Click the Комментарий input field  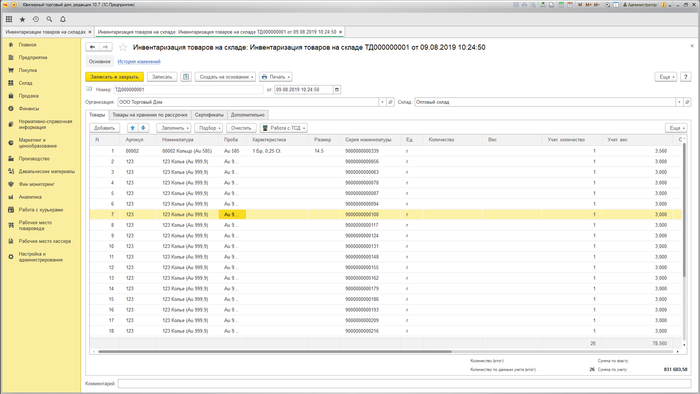(404, 383)
